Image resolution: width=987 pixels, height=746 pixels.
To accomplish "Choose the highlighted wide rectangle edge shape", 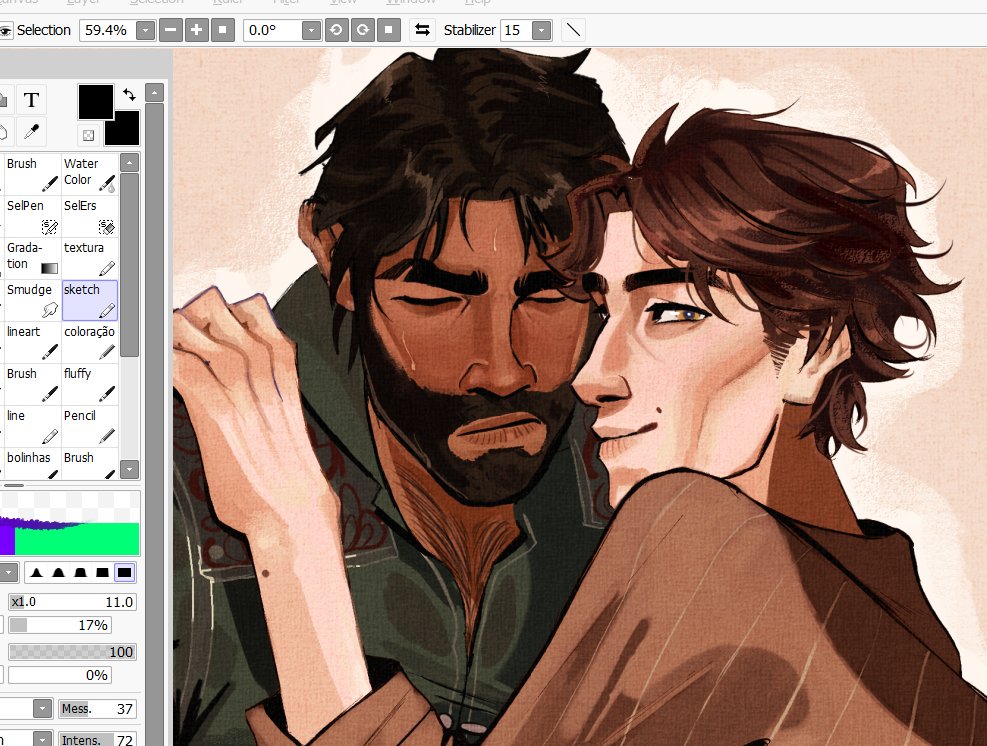I will tap(125, 572).
